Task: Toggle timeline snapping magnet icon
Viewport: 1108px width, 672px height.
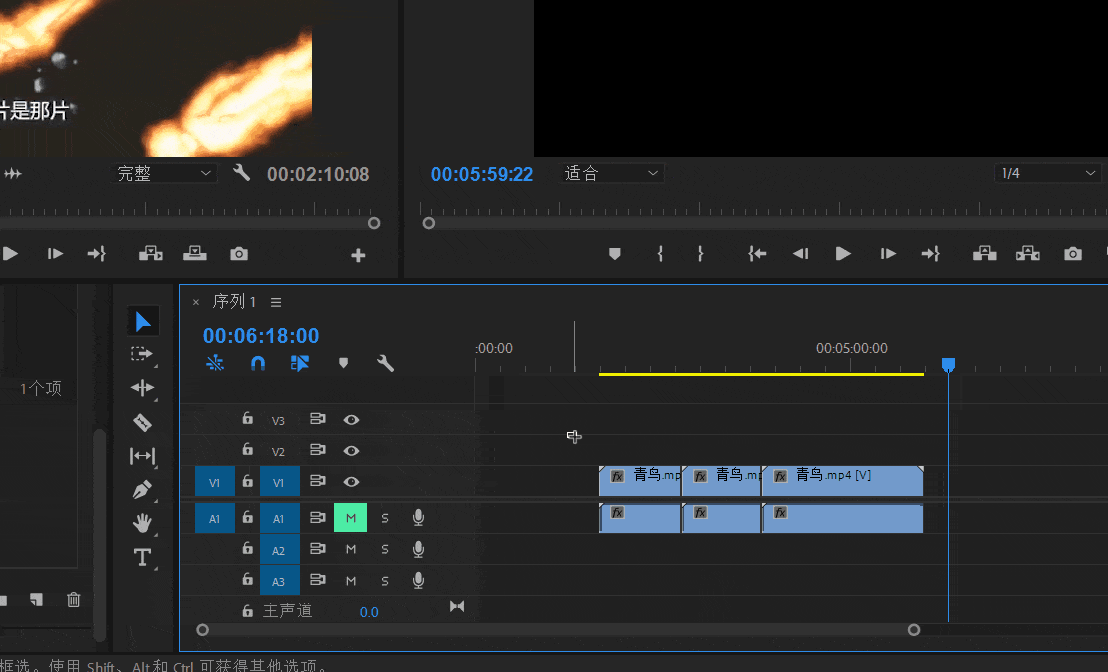Action: click(258, 363)
